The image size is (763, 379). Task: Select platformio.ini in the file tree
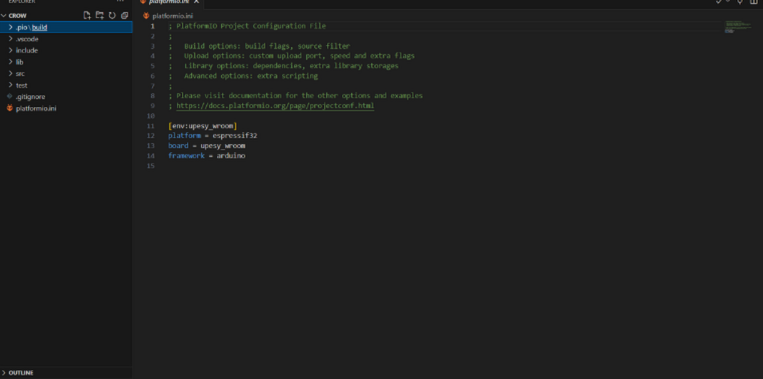coord(66,108)
